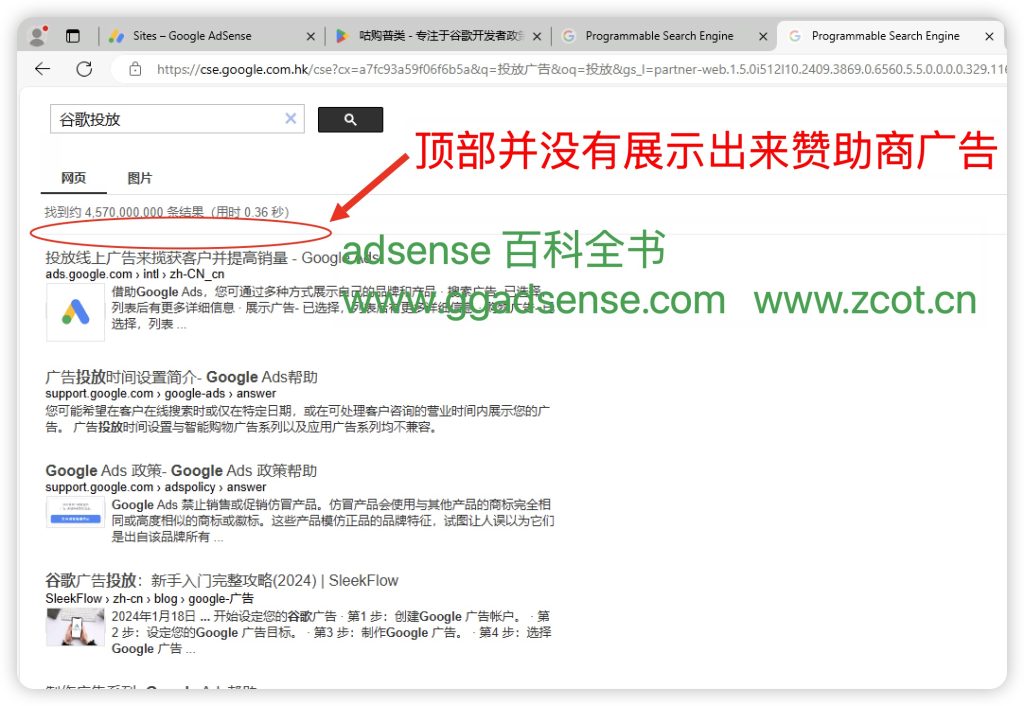Screen dimensions: 1024x706
Task: Click the active Programmable Search Engine tab favicon
Action: tap(794, 37)
